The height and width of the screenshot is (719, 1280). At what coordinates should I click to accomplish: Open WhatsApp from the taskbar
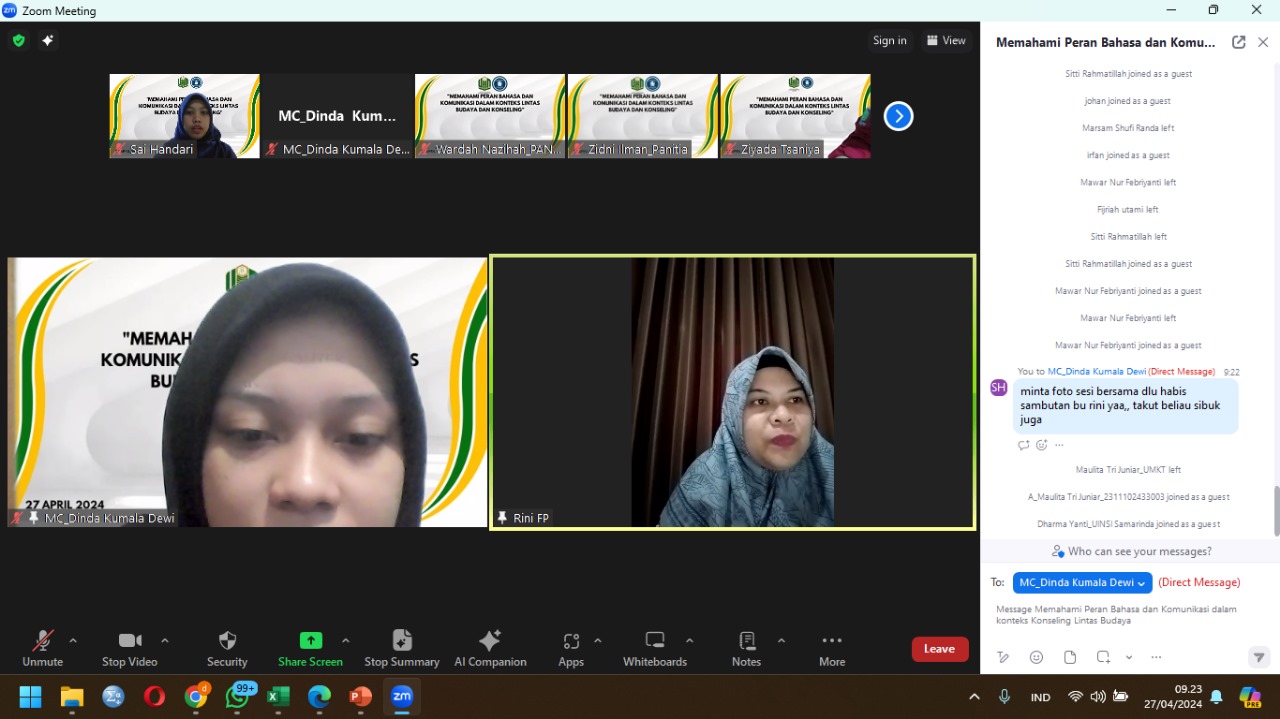pos(237,696)
